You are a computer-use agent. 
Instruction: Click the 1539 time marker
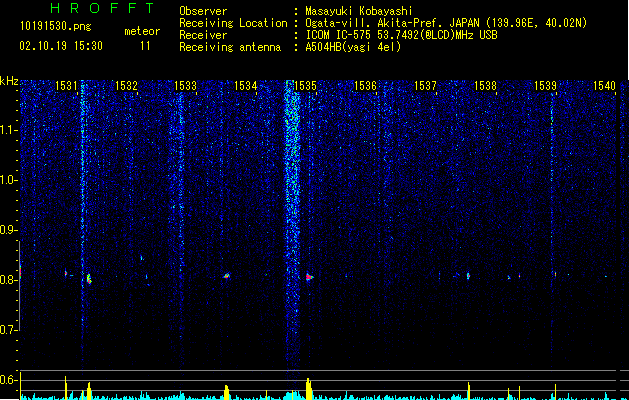pos(545,85)
